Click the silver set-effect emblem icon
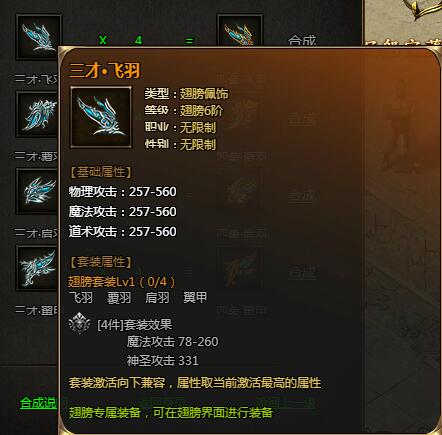The width and height of the screenshot is (442, 435). tap(79, 324)
